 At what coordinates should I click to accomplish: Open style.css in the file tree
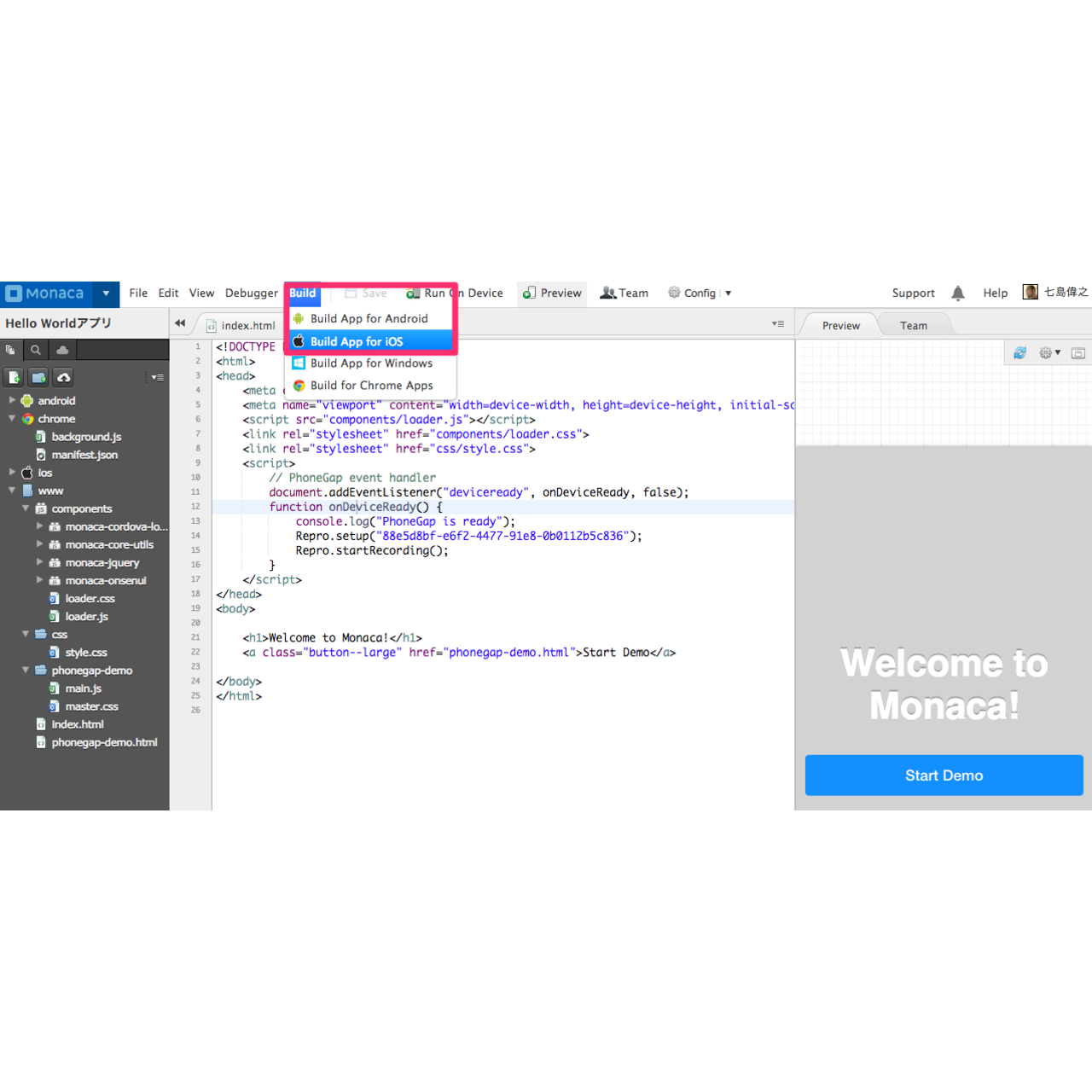coord(86,653)
